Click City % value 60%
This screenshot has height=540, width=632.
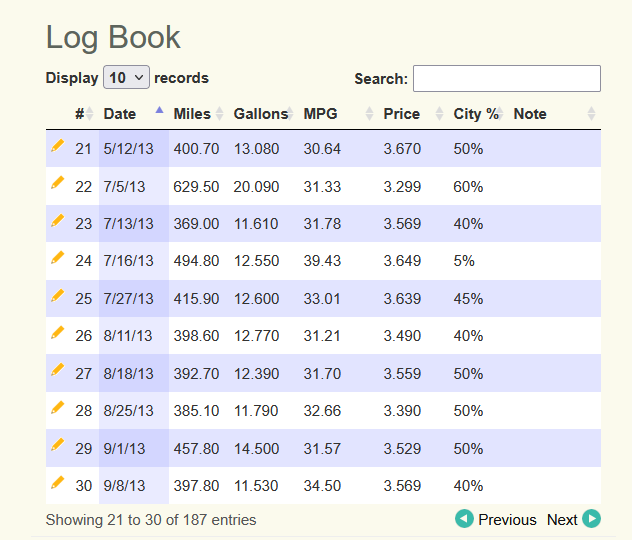pos(468,187)
